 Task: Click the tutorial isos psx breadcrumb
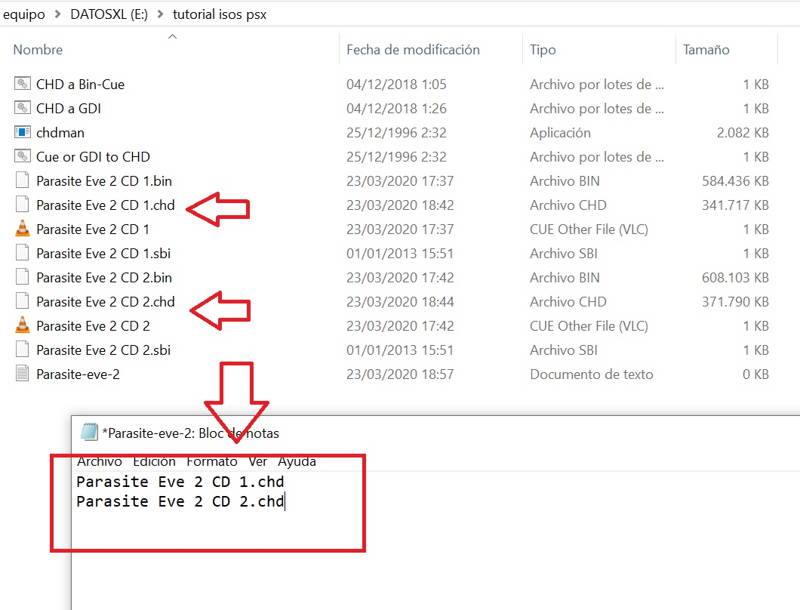tap(219, 14)
